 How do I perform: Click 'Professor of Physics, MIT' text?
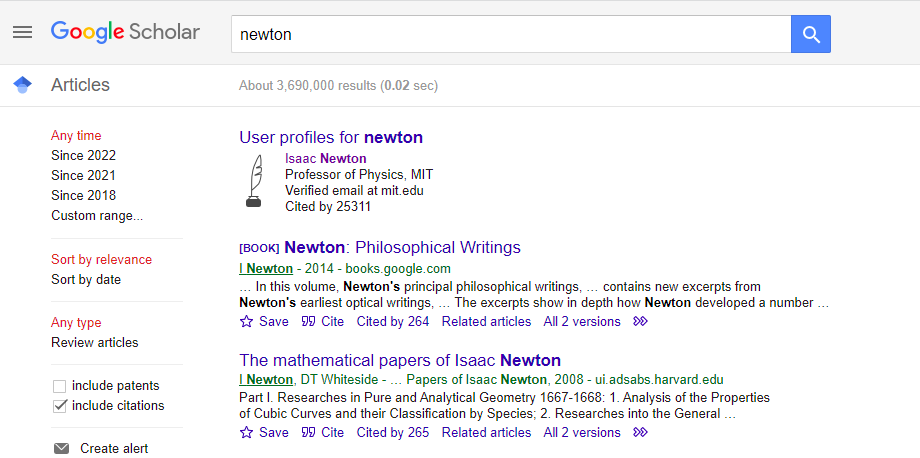359,174
